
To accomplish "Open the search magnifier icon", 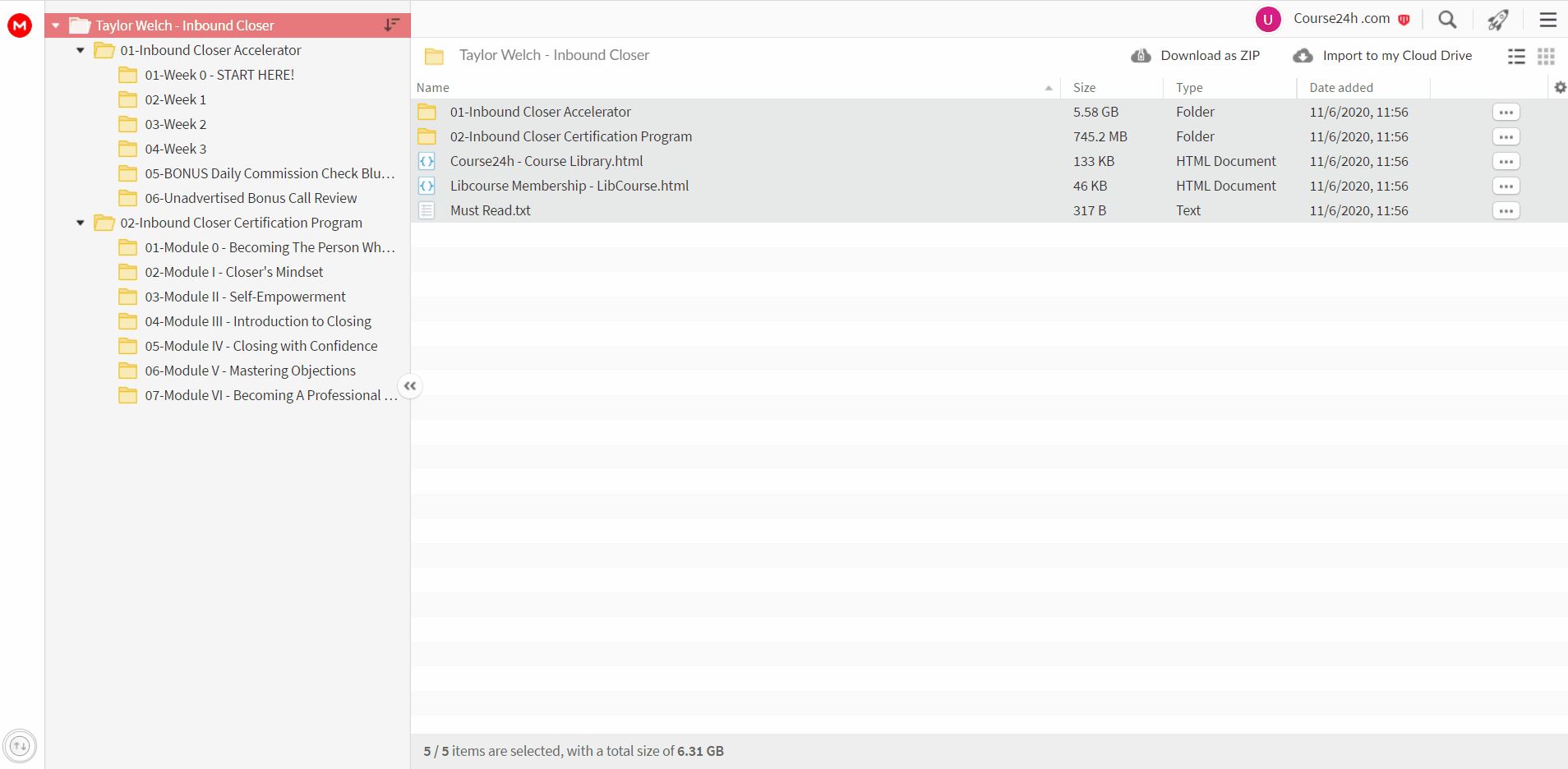I will (x=1447, y=19).
